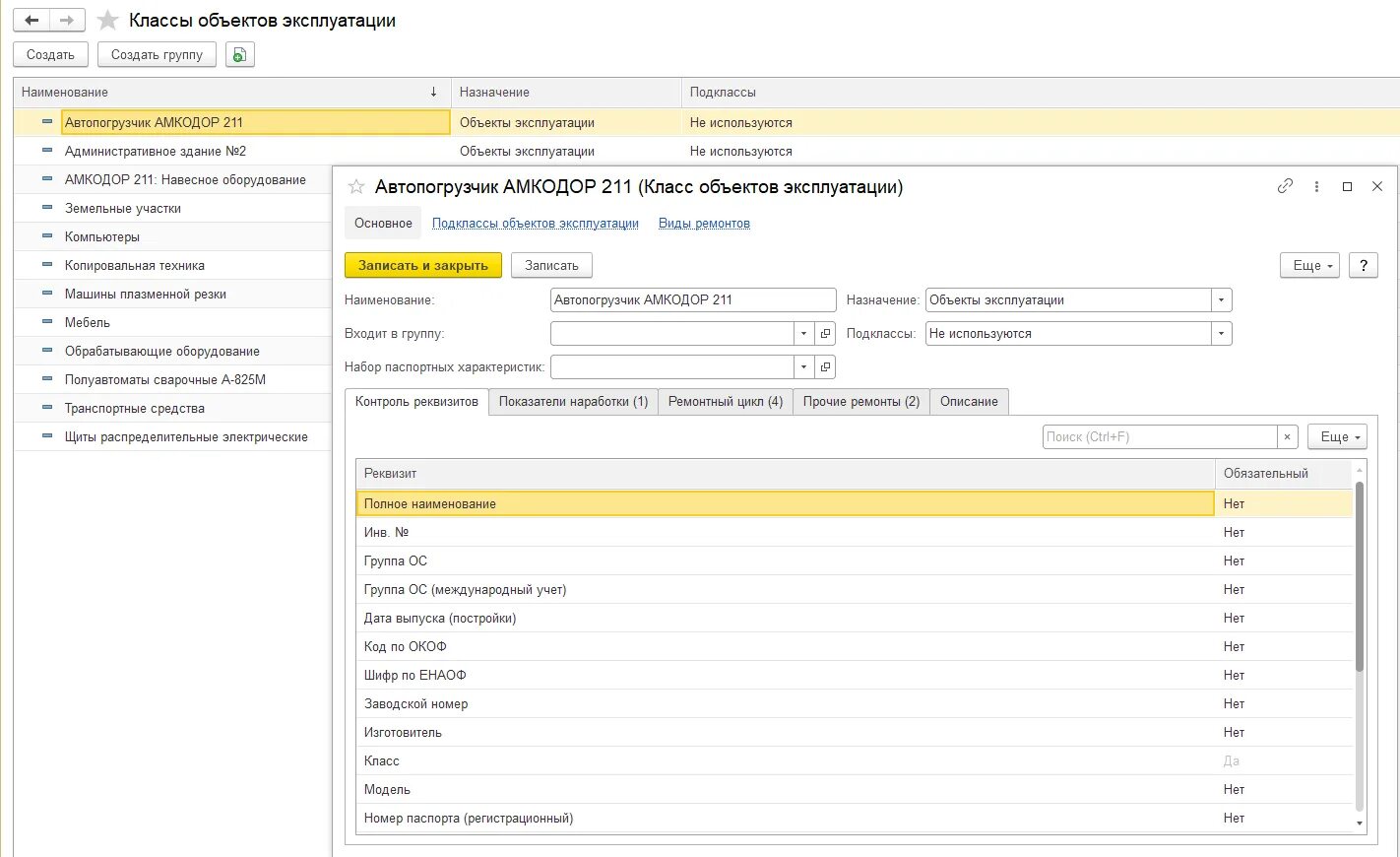Expand the Входит в группу dropdown
Viewport: 1400px width, 857px height.
804,334
